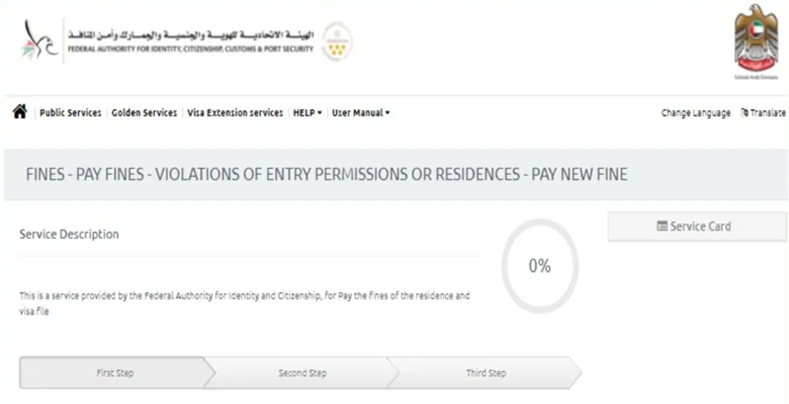Select the Second Step tab

point(302,373)
